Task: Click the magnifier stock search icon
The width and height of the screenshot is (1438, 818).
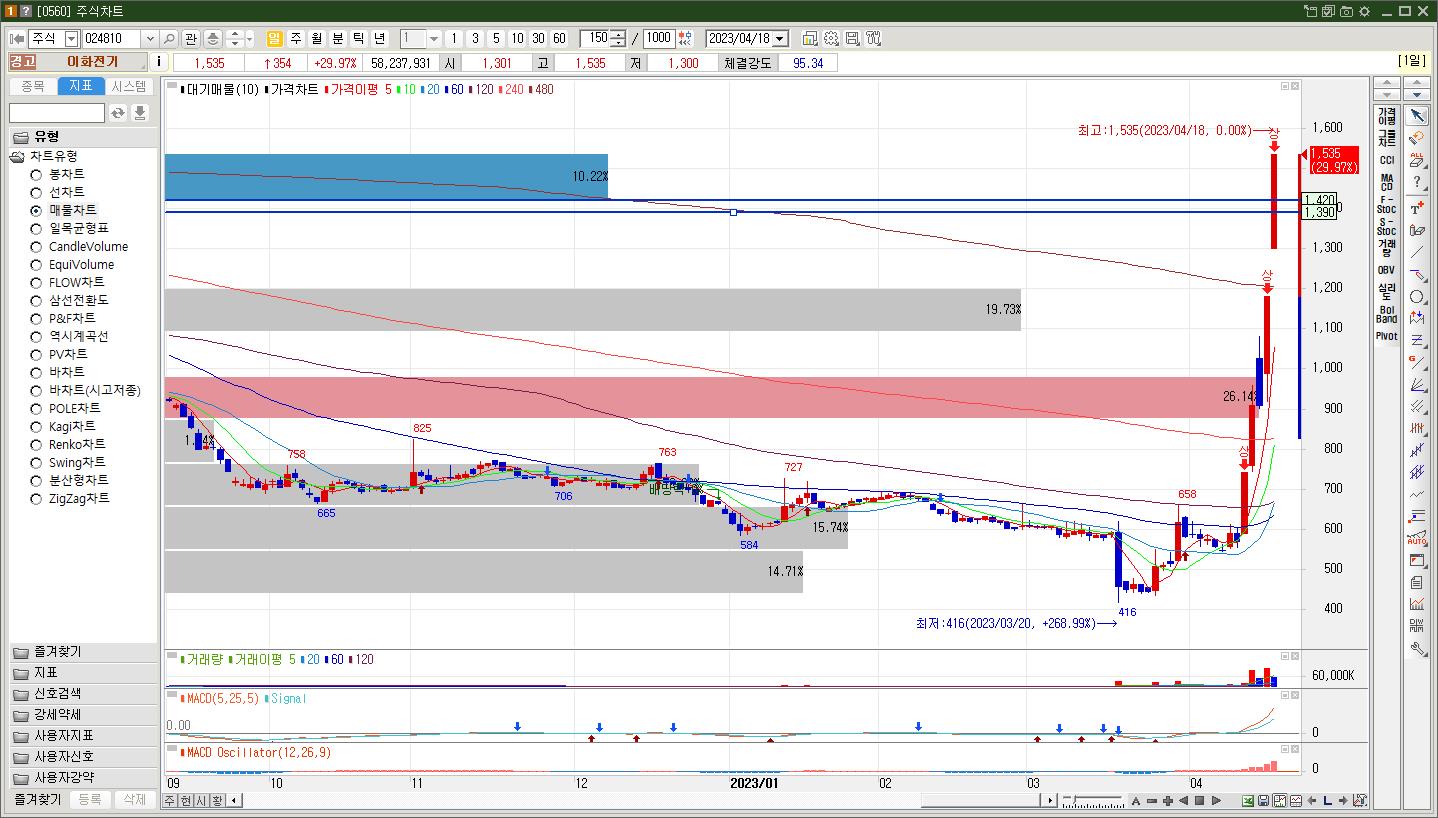Action: 169,38
